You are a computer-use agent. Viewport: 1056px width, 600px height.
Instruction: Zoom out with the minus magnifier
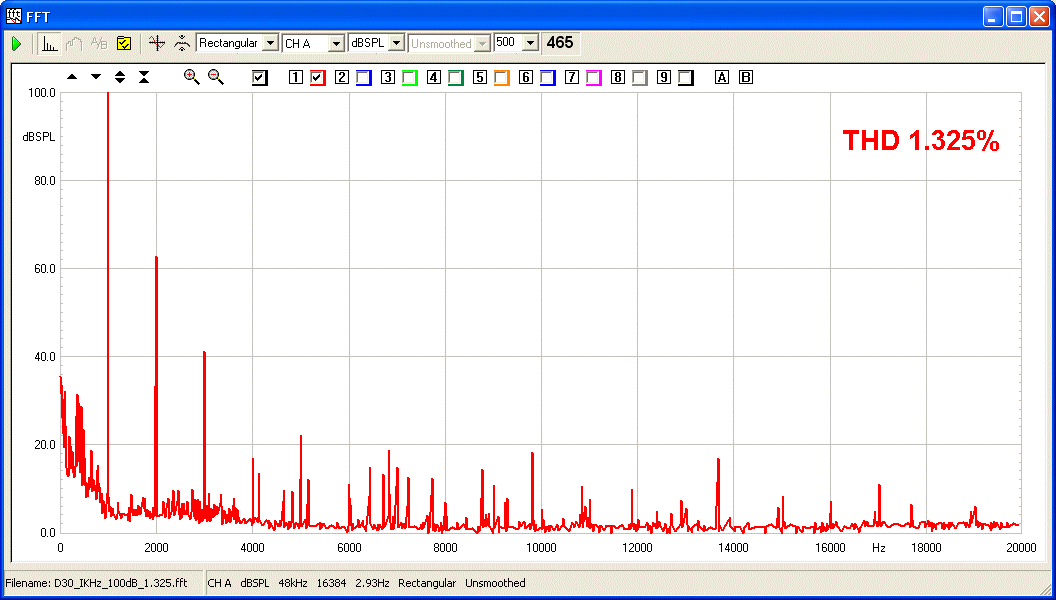click(x=216, y=77)
